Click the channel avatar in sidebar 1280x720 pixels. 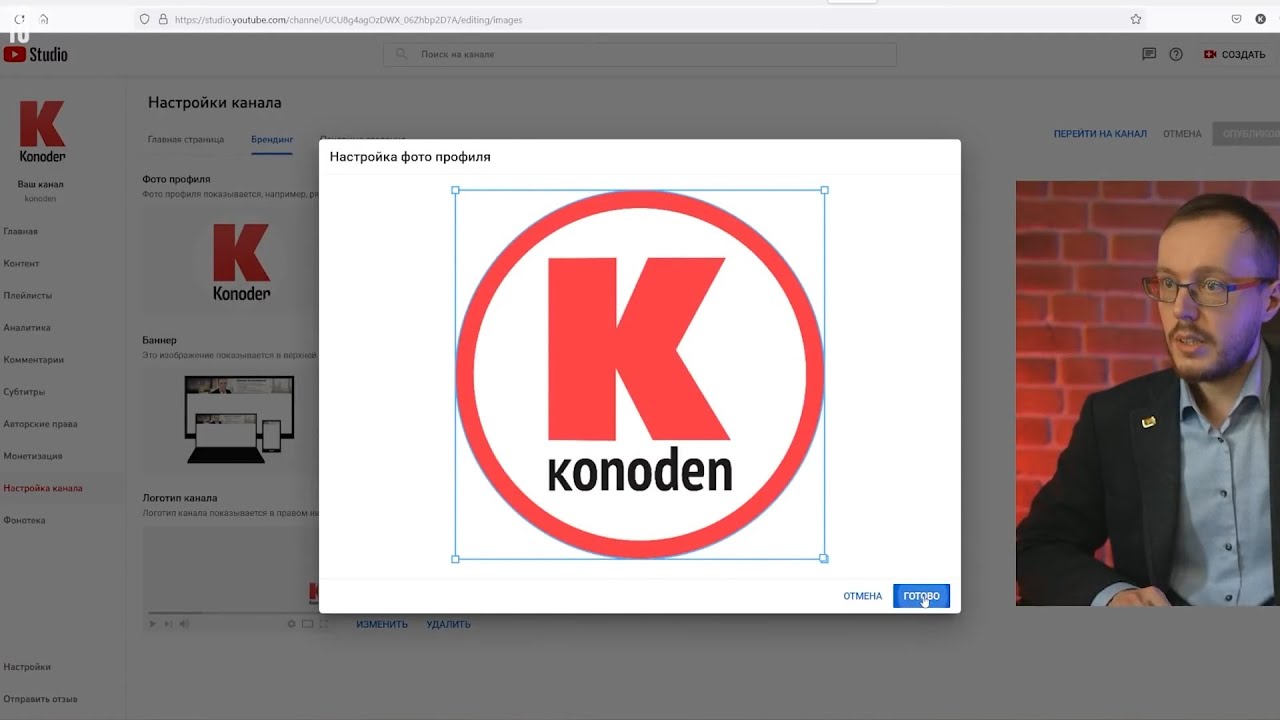[x=42, y=131]
